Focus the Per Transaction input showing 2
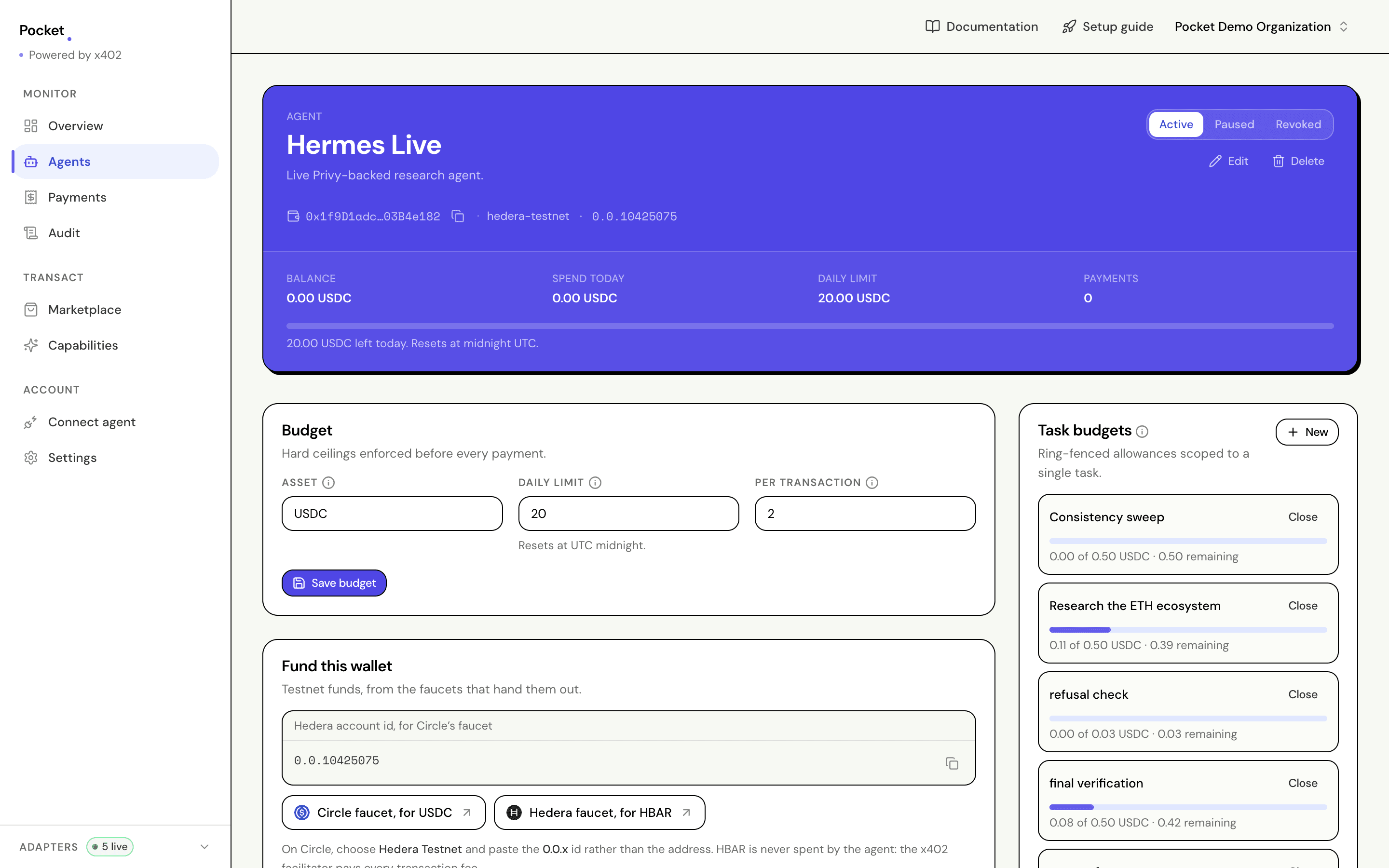1389x868 pixels. [x=865, y=514]
